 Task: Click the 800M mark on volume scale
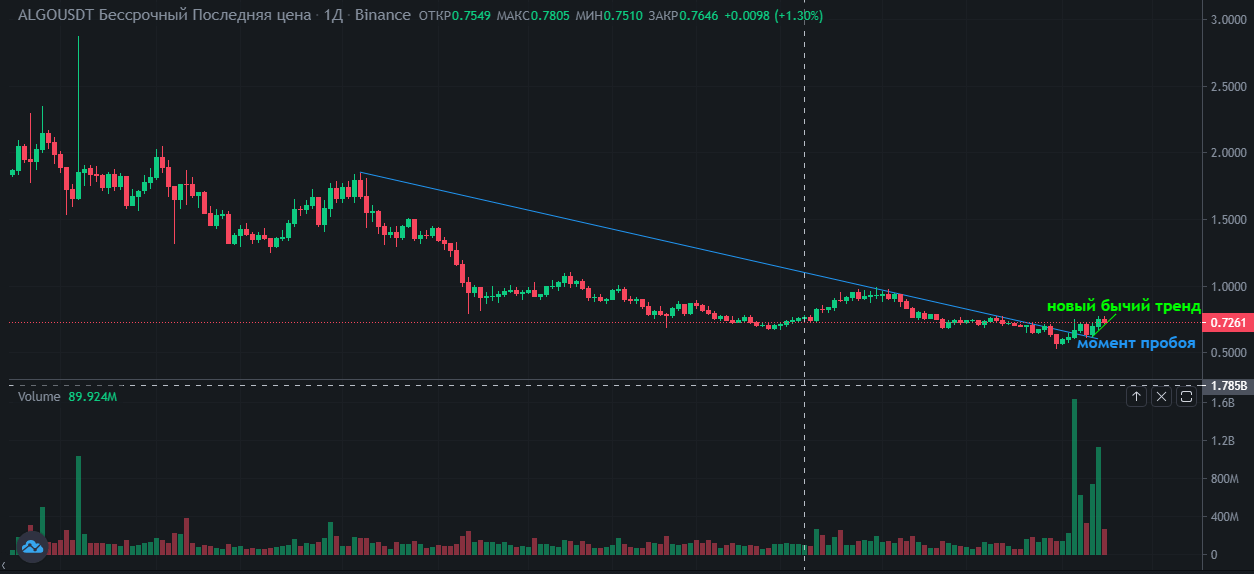pos(1226,479)
